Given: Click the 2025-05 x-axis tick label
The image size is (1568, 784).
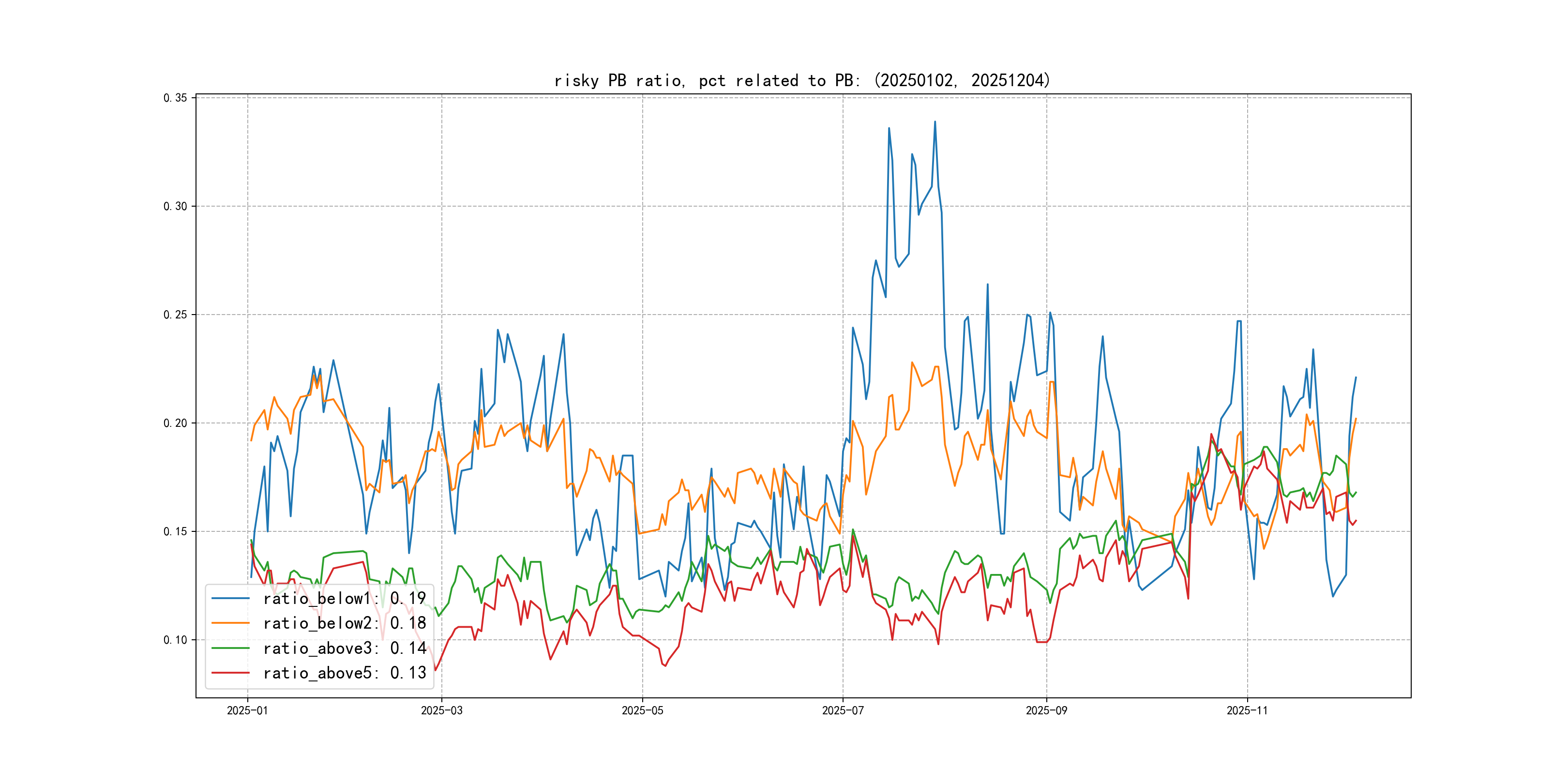Looking at the screenshot, I should click(x=642, y=710).
